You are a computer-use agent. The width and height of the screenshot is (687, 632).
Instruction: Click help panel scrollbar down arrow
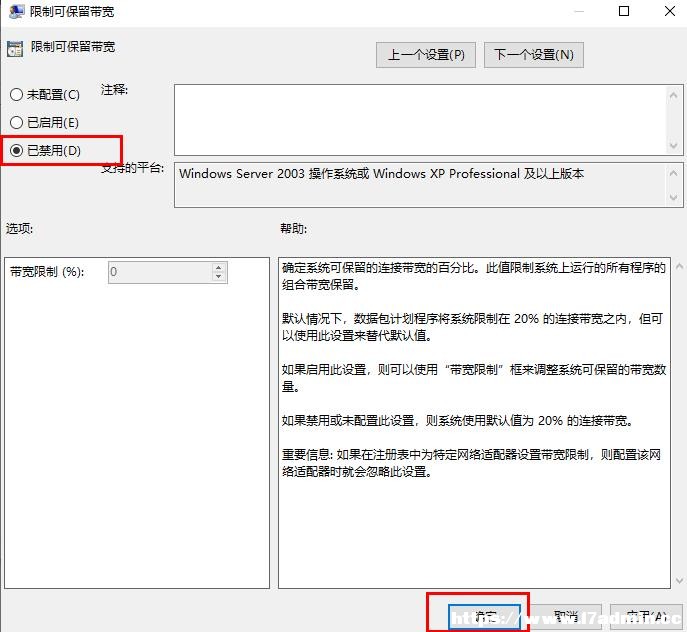coord(679,581)
